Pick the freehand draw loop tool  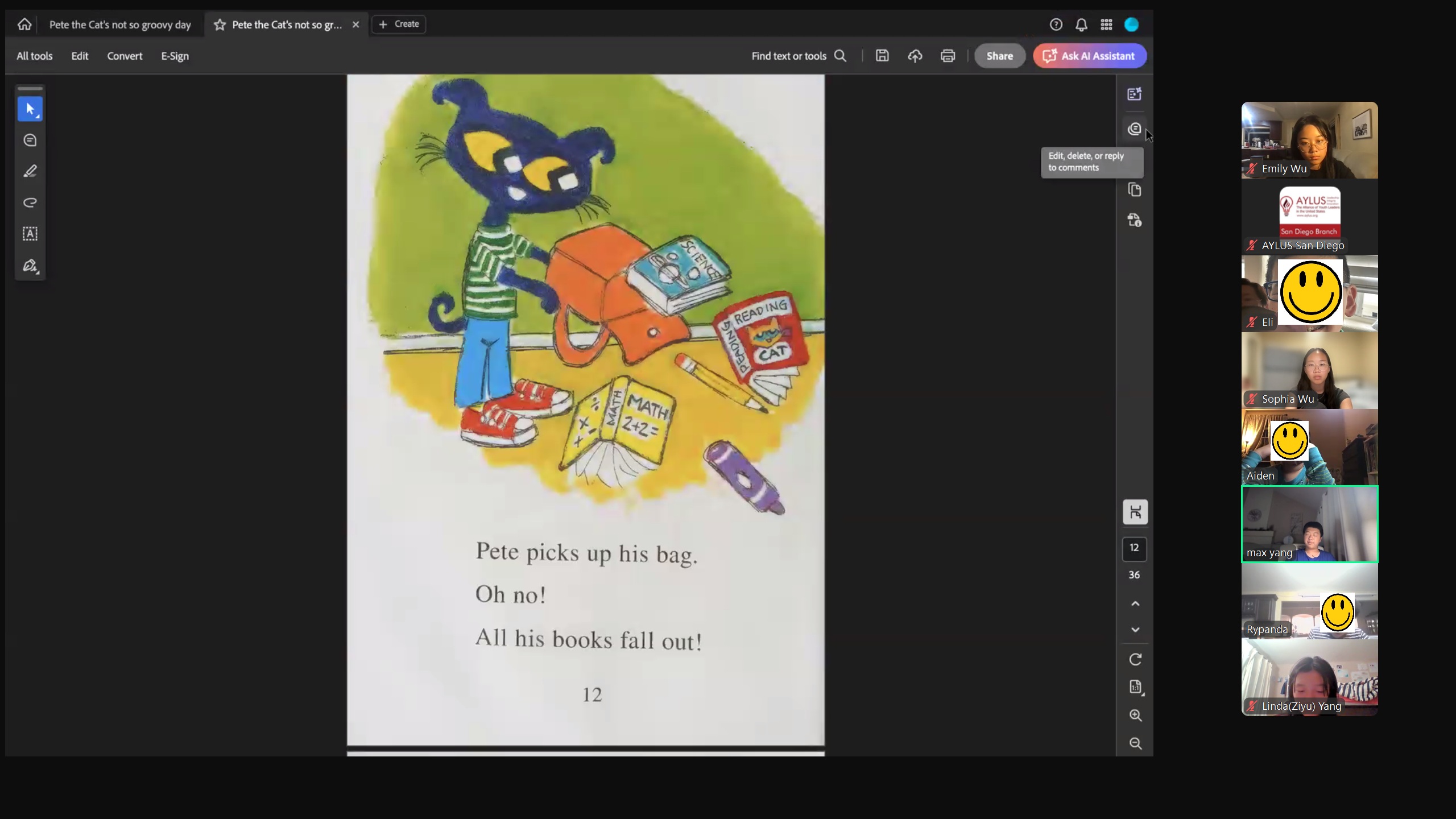[x=30, y=202]
